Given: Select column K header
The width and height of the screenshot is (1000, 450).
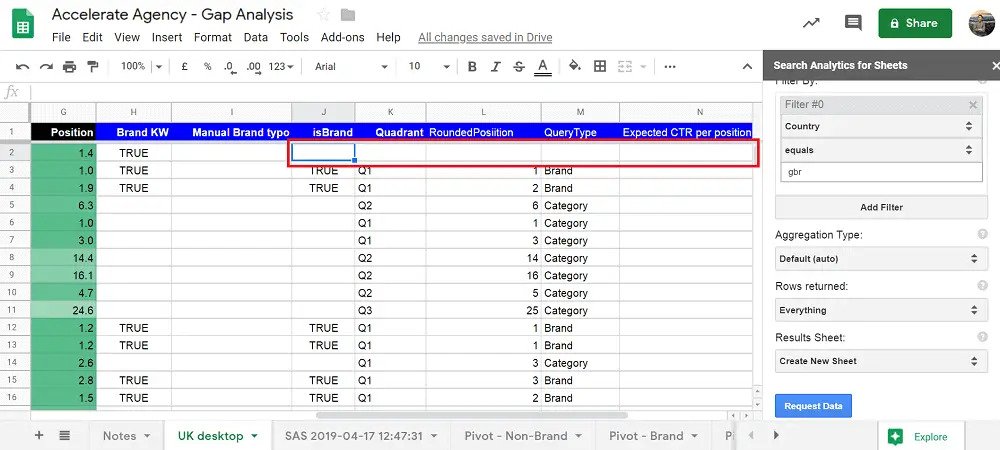Looking at the screenshot, I should [x=390, y=112].
